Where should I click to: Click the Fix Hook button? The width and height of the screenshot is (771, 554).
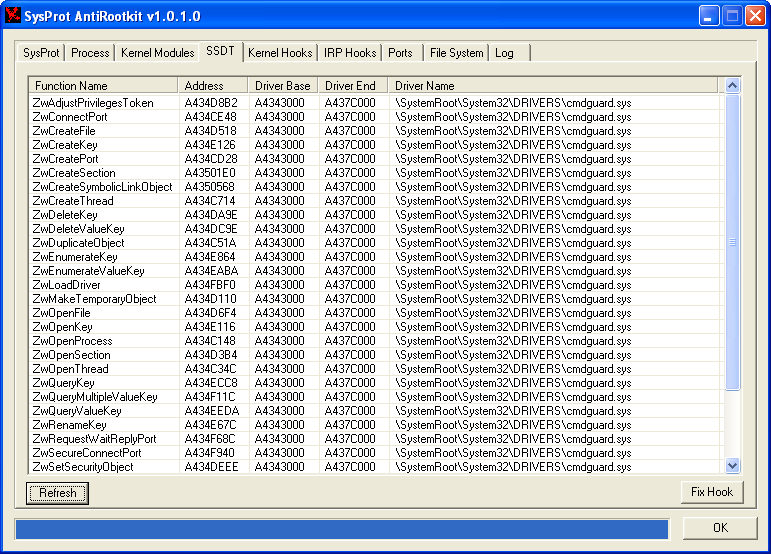pos(712,492)
